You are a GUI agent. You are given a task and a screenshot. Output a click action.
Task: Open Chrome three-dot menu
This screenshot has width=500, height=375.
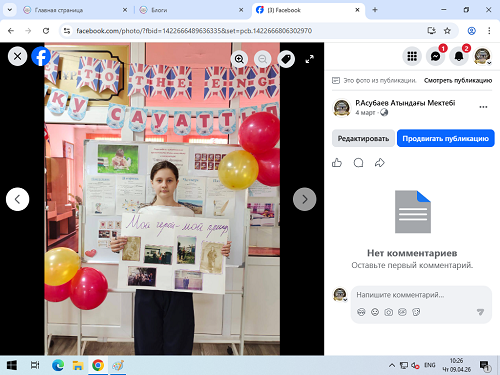(489, 31)
